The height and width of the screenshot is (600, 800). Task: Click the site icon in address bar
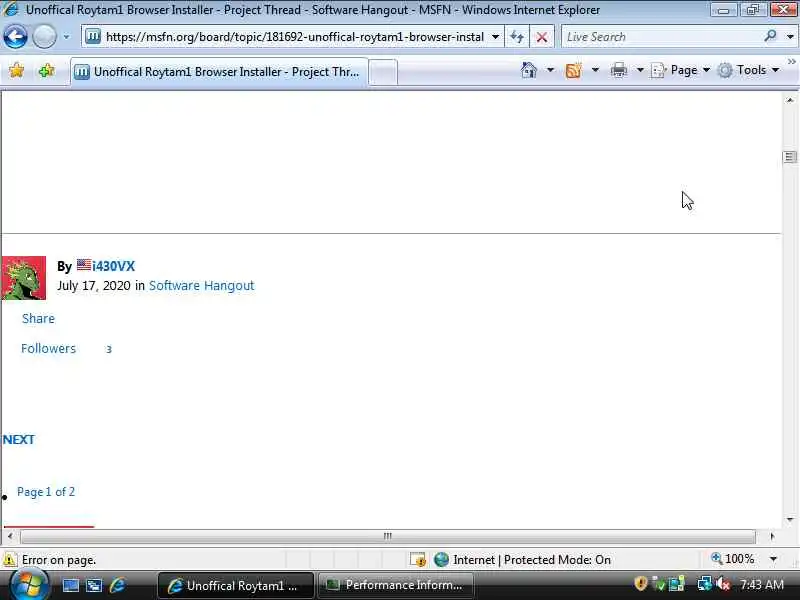coord(92,37)
